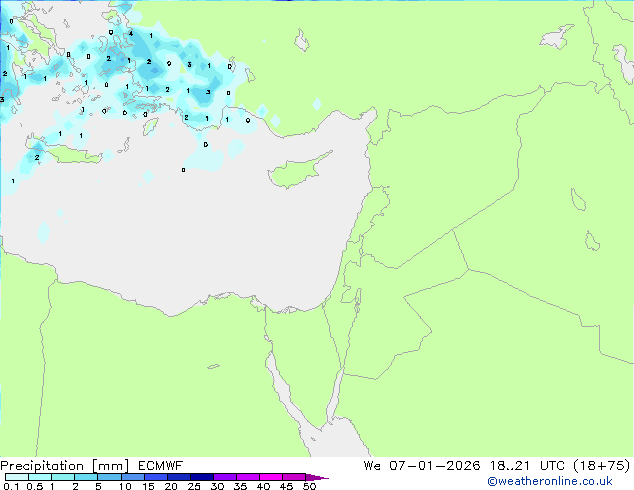Image resolution: width=634 pixels, height=490 pixels.
Task: Select the 25–30 mm dark blue swatch
Action: 202,477
